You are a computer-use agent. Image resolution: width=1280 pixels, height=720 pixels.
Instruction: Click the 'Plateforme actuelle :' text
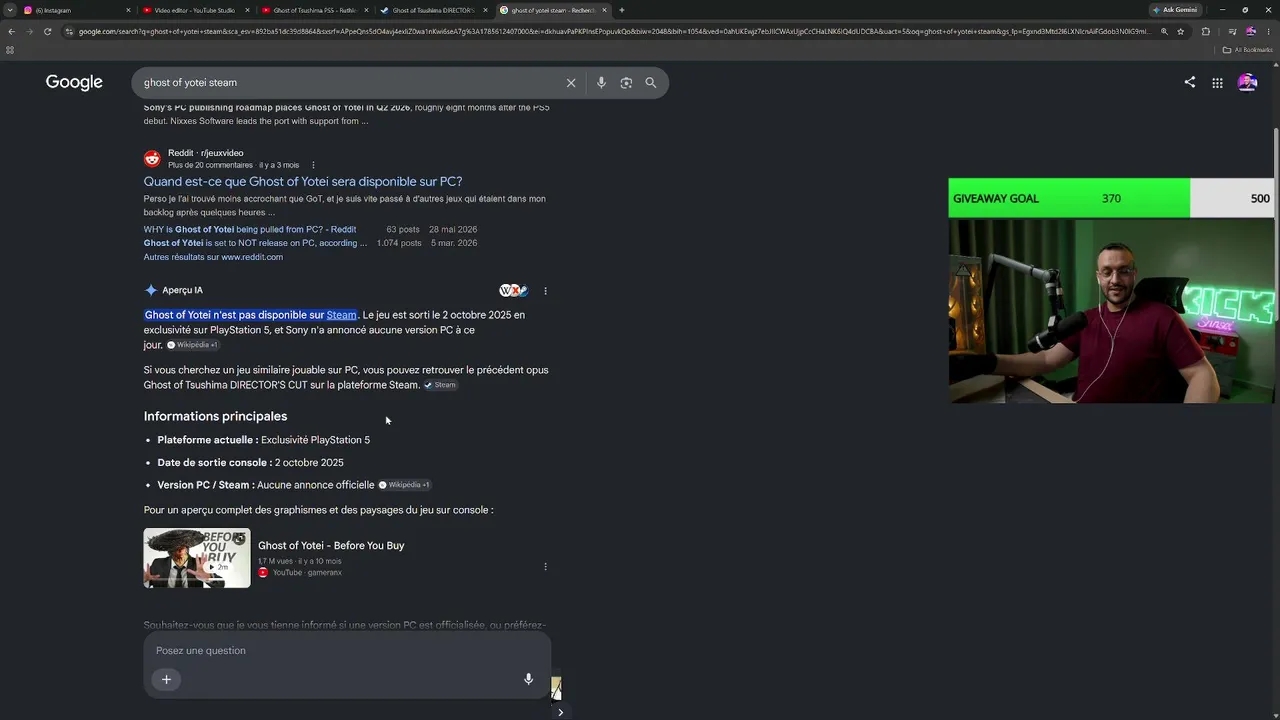point(208,440)
